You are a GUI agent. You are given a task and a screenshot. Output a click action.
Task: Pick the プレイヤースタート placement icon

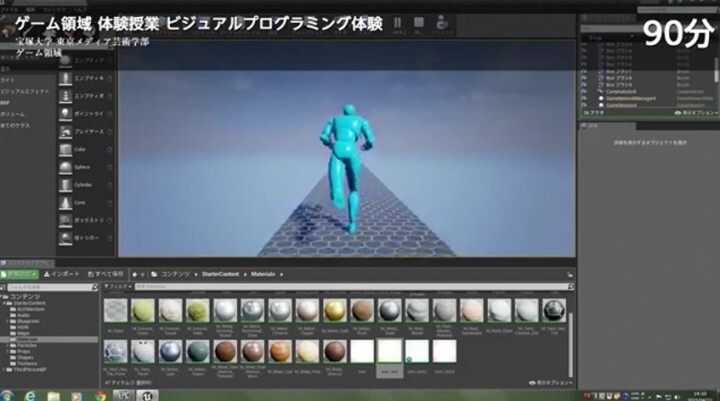[x=65, y=132]
